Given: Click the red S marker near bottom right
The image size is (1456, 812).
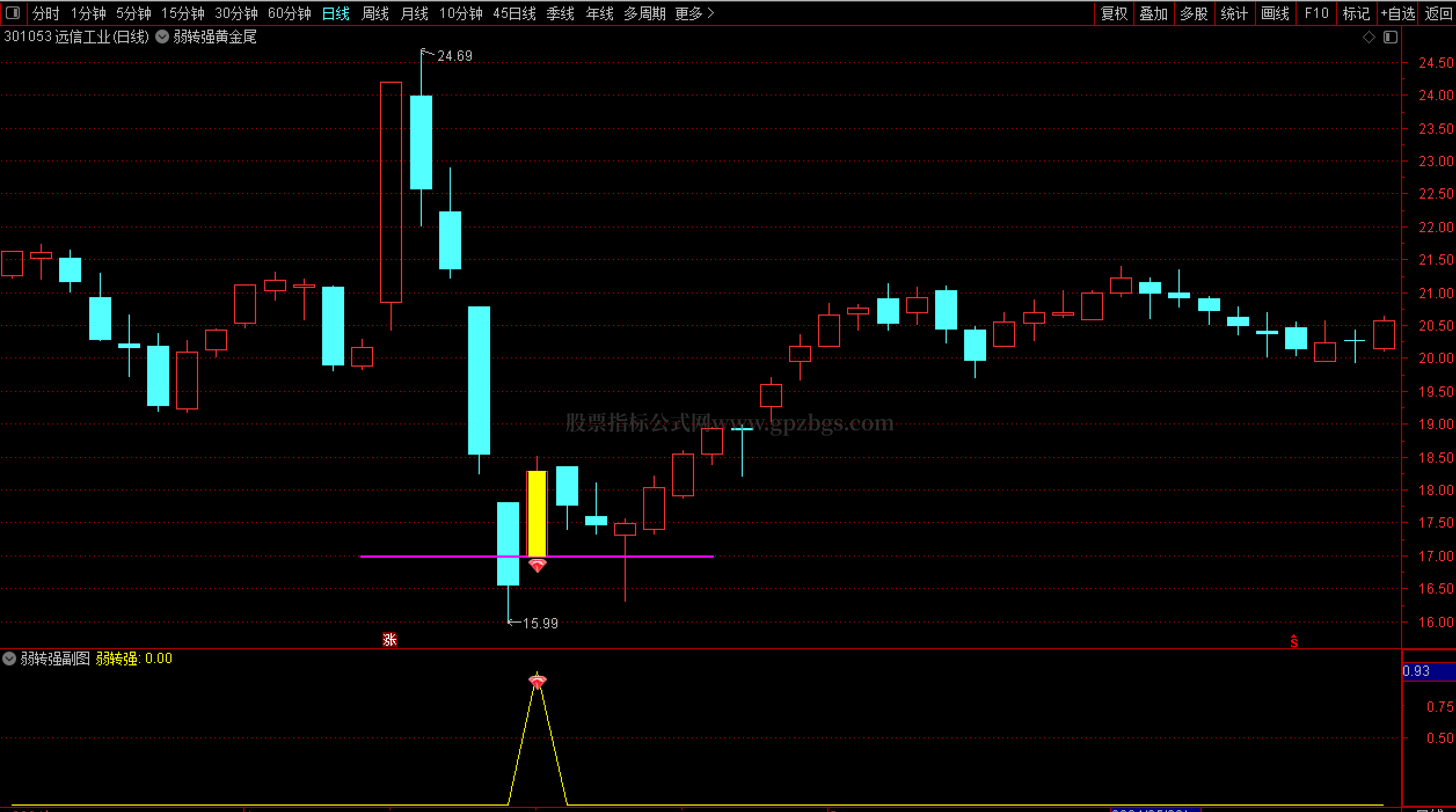Looking at the screenshot, I should pyautogui.click(x=1294, y=641).
